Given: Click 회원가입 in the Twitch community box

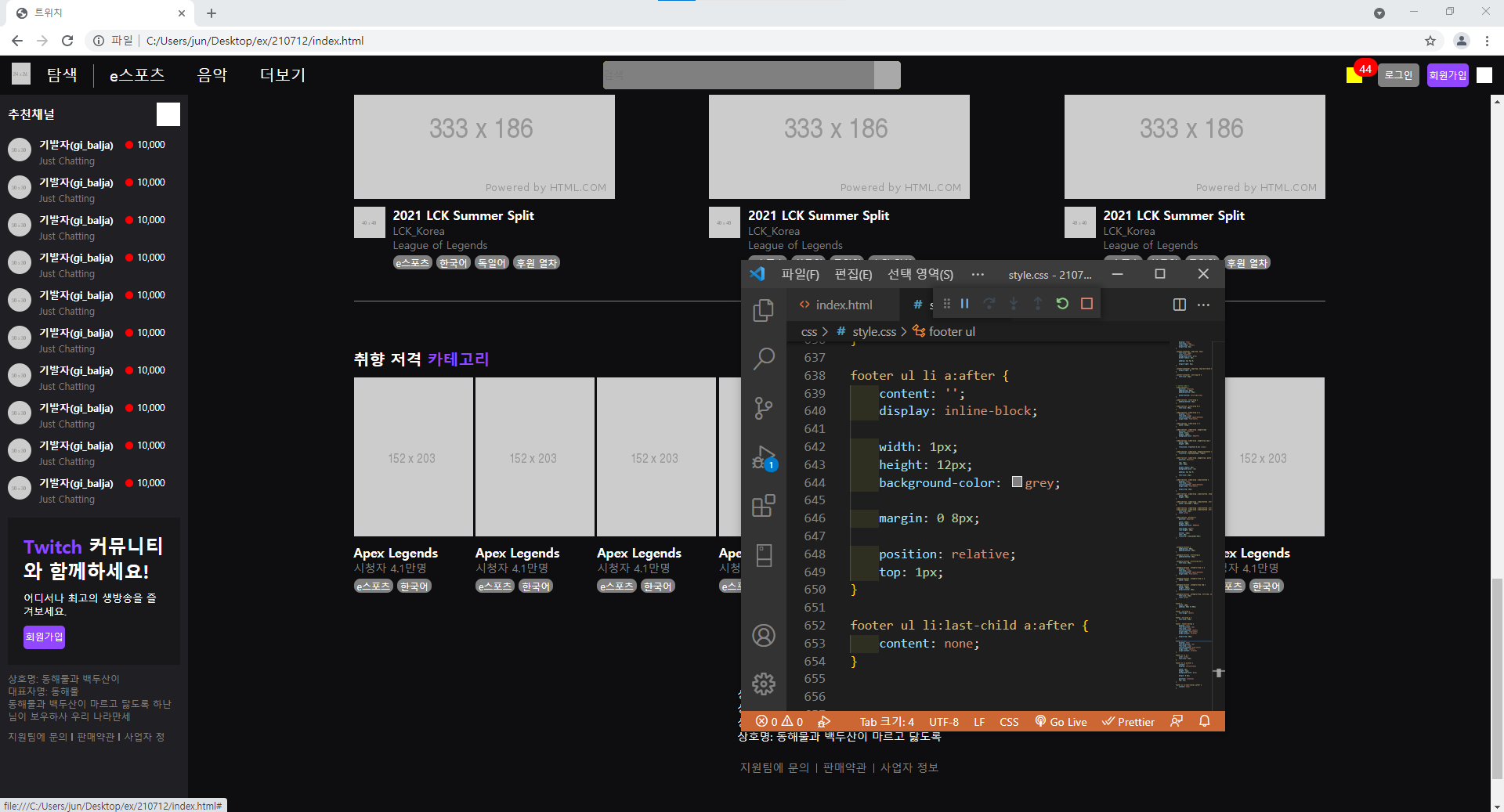Looking at the screenshot, I should [44, 637].
